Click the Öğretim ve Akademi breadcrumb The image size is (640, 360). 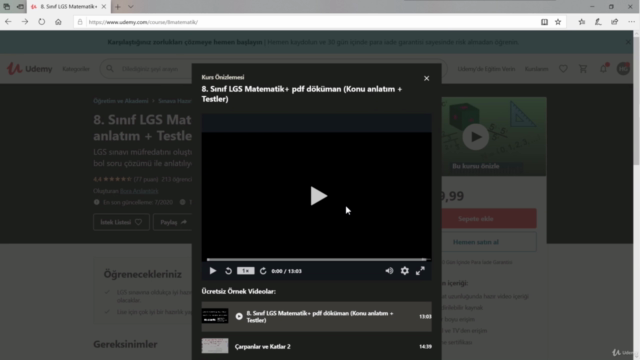pos(120,101)
